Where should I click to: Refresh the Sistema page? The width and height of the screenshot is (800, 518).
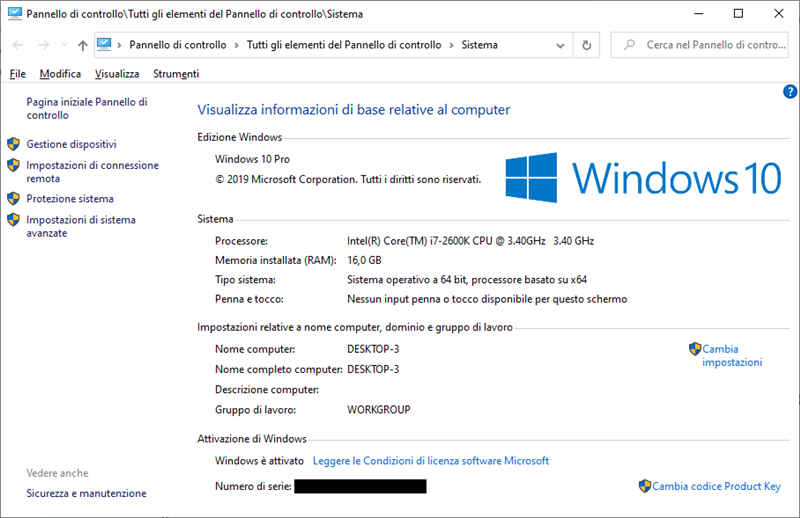587,45
